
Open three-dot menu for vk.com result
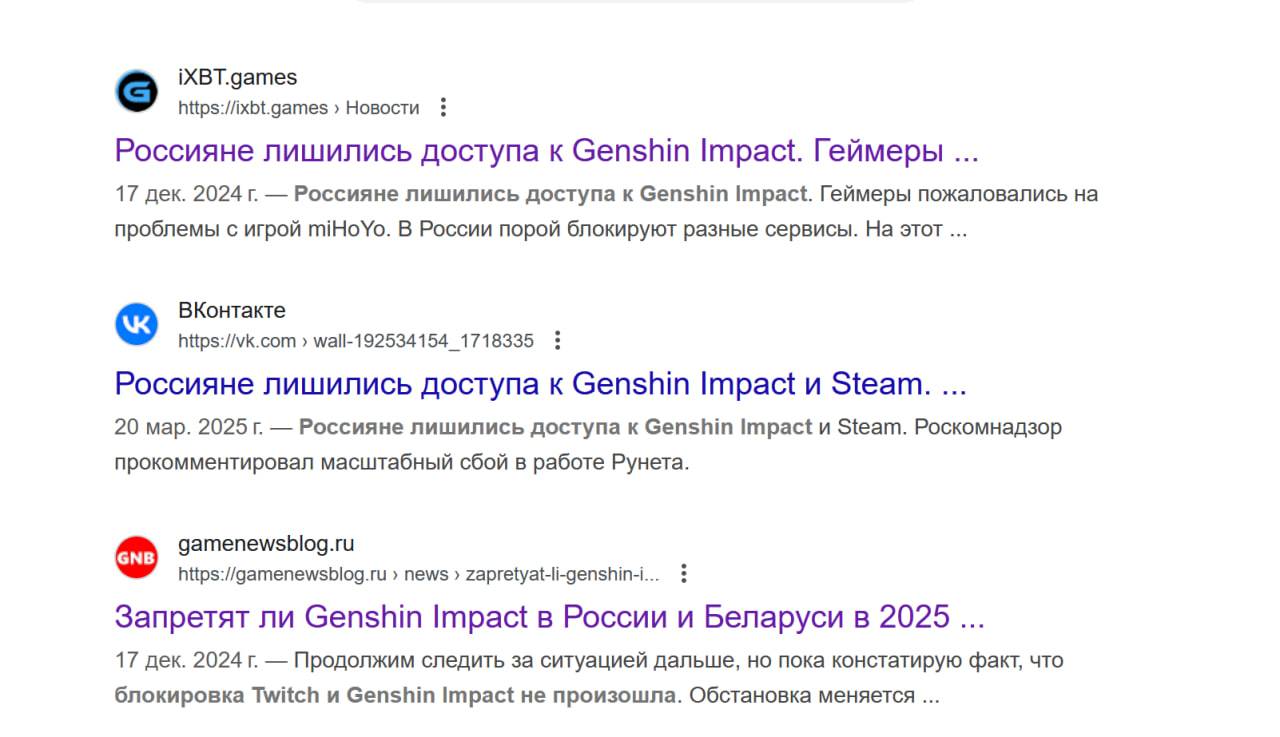tap(558, 340)
